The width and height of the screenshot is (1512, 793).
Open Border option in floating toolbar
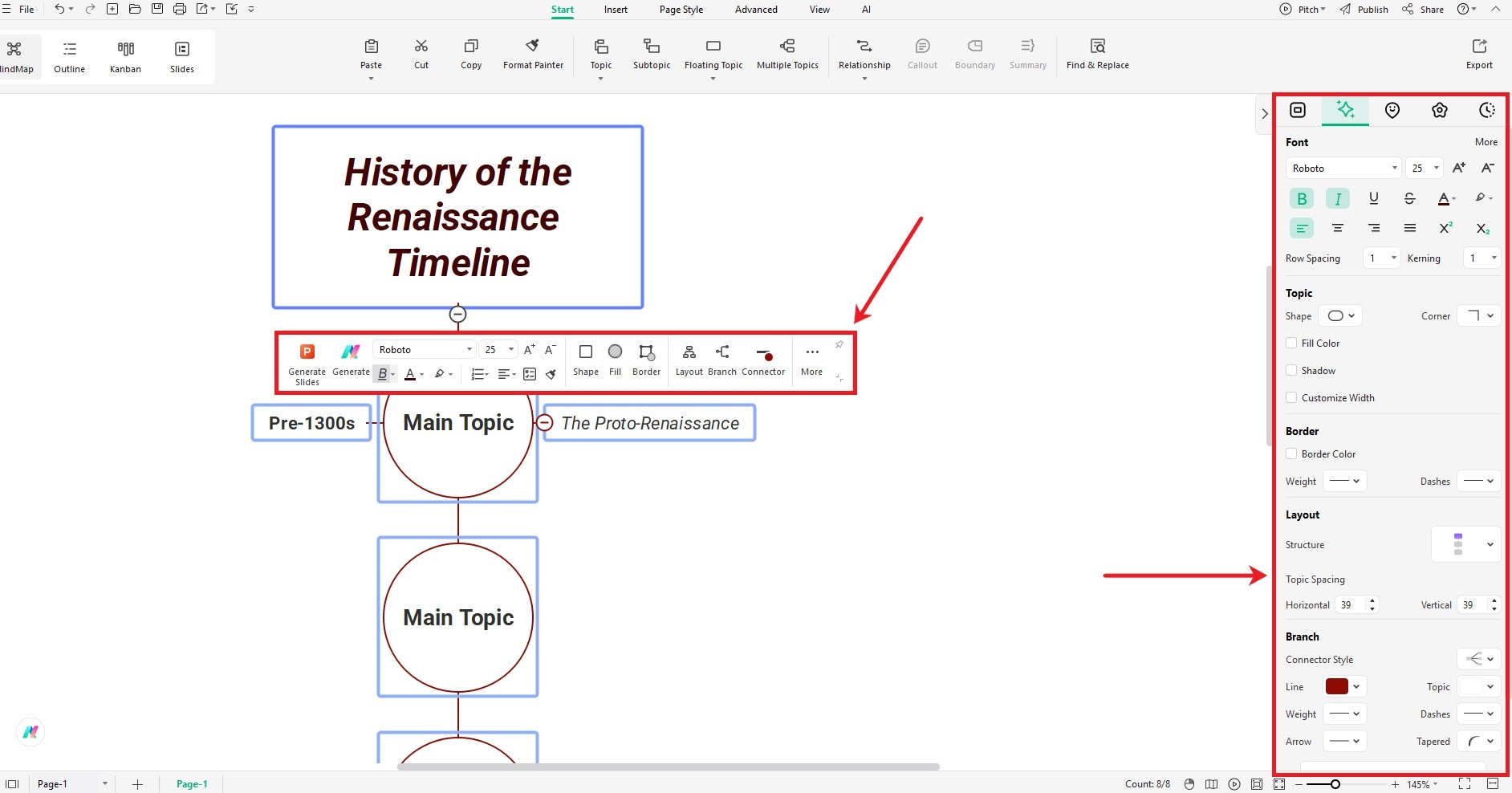click(x=646, y=360)
